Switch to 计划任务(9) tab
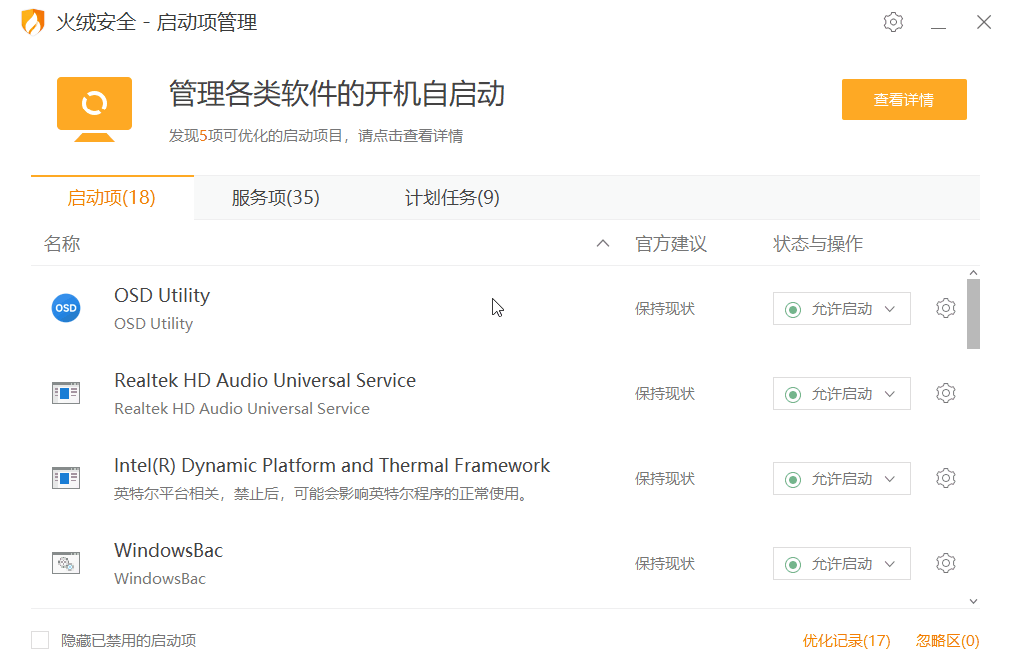Viewport: 1017px width, 654px height. [452, 198]
